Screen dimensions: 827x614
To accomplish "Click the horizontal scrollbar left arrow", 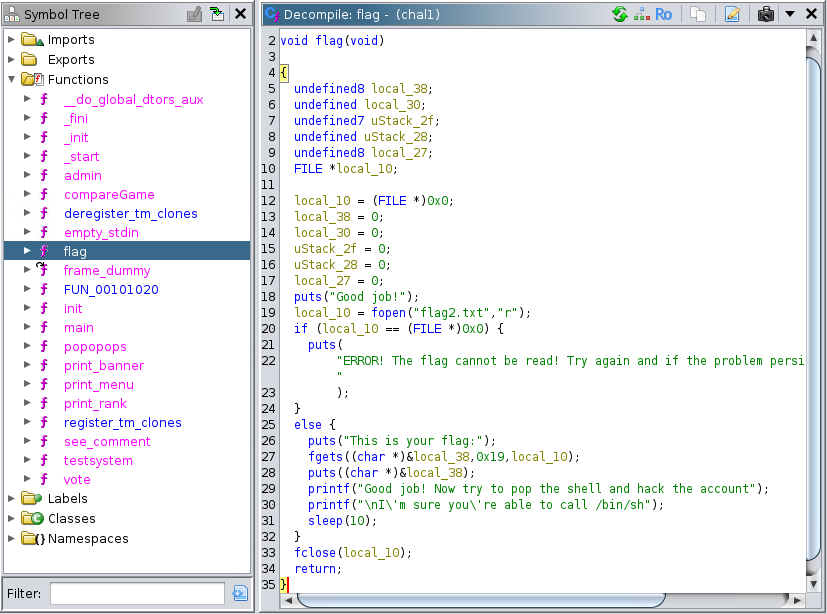I will tap(288, 600).
